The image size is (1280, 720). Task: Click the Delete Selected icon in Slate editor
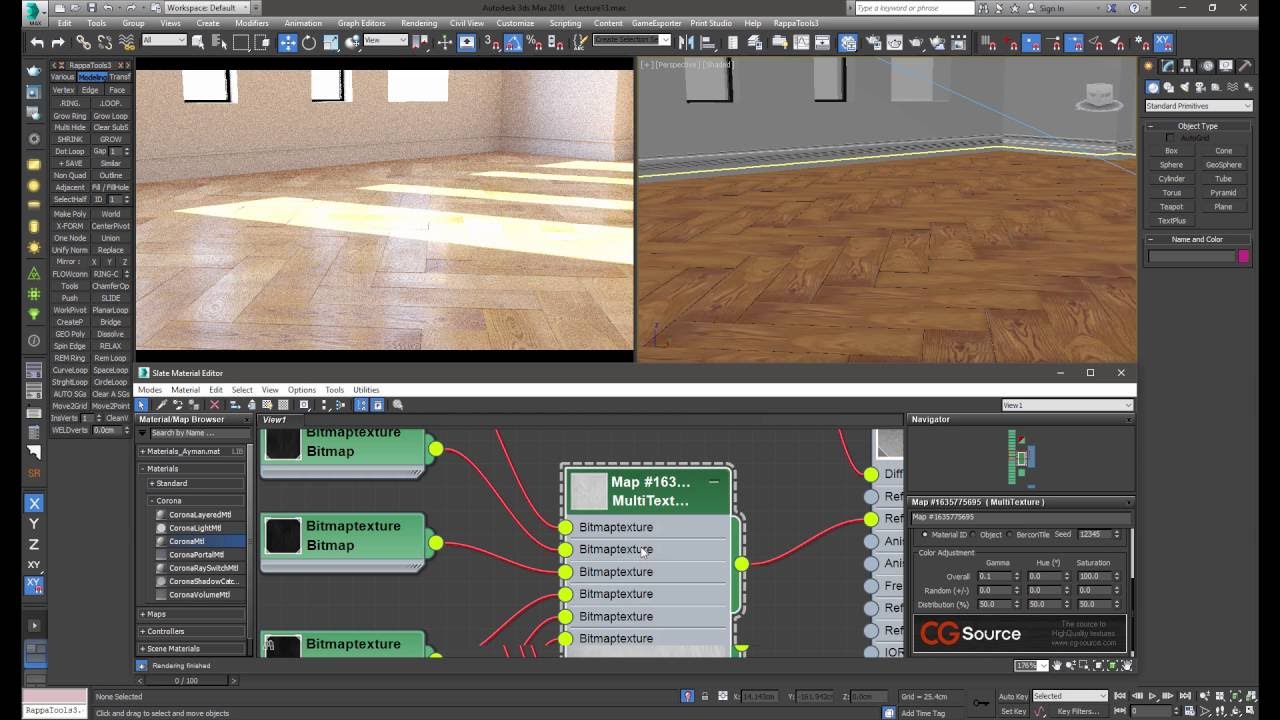[x=214, y=405]
